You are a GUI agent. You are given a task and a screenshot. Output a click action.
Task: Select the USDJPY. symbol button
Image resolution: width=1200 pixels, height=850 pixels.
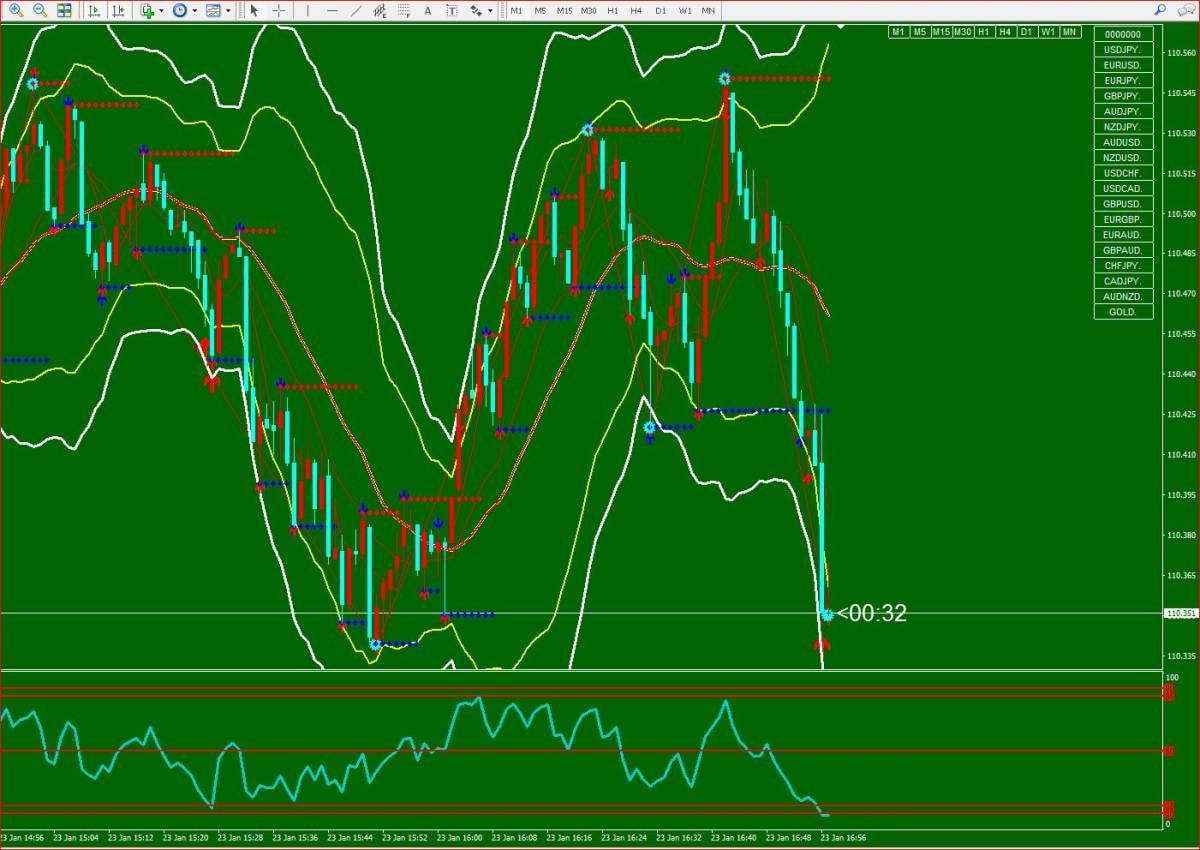[1123, 50]
